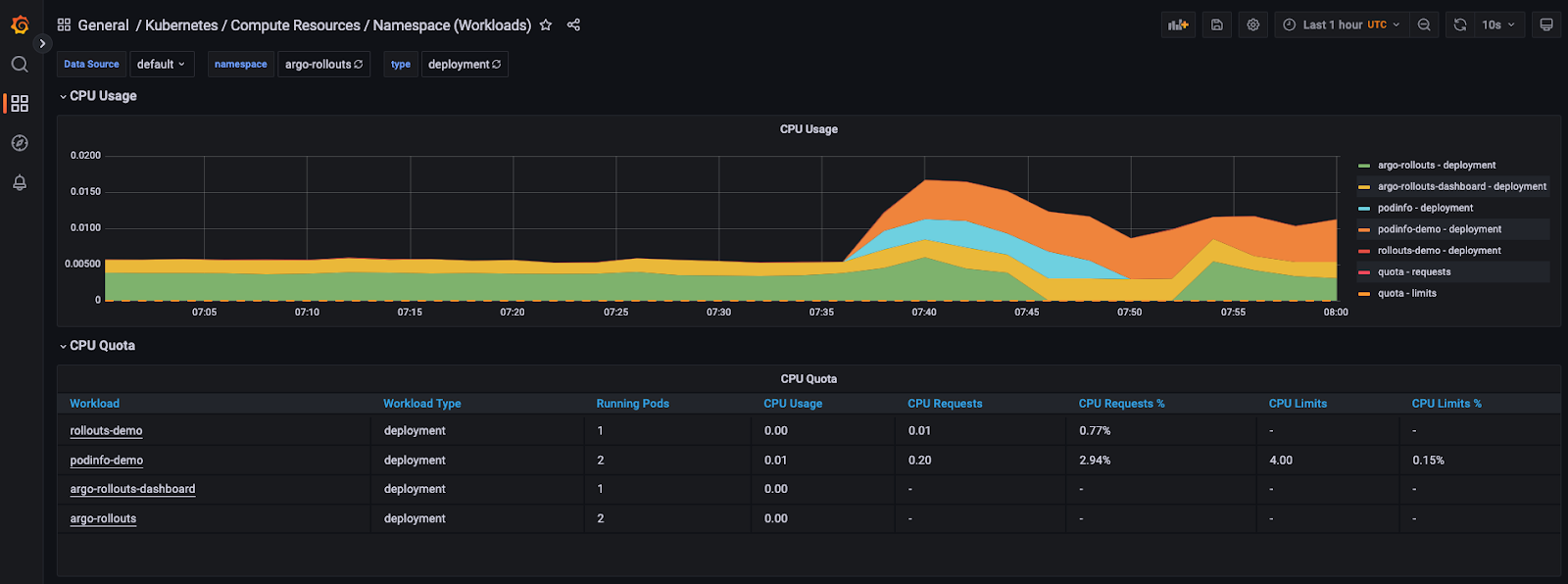Open the CPU Quota panel title menu
The height and width of the screenshot is (584, 1568).
[x=808, y=379]
